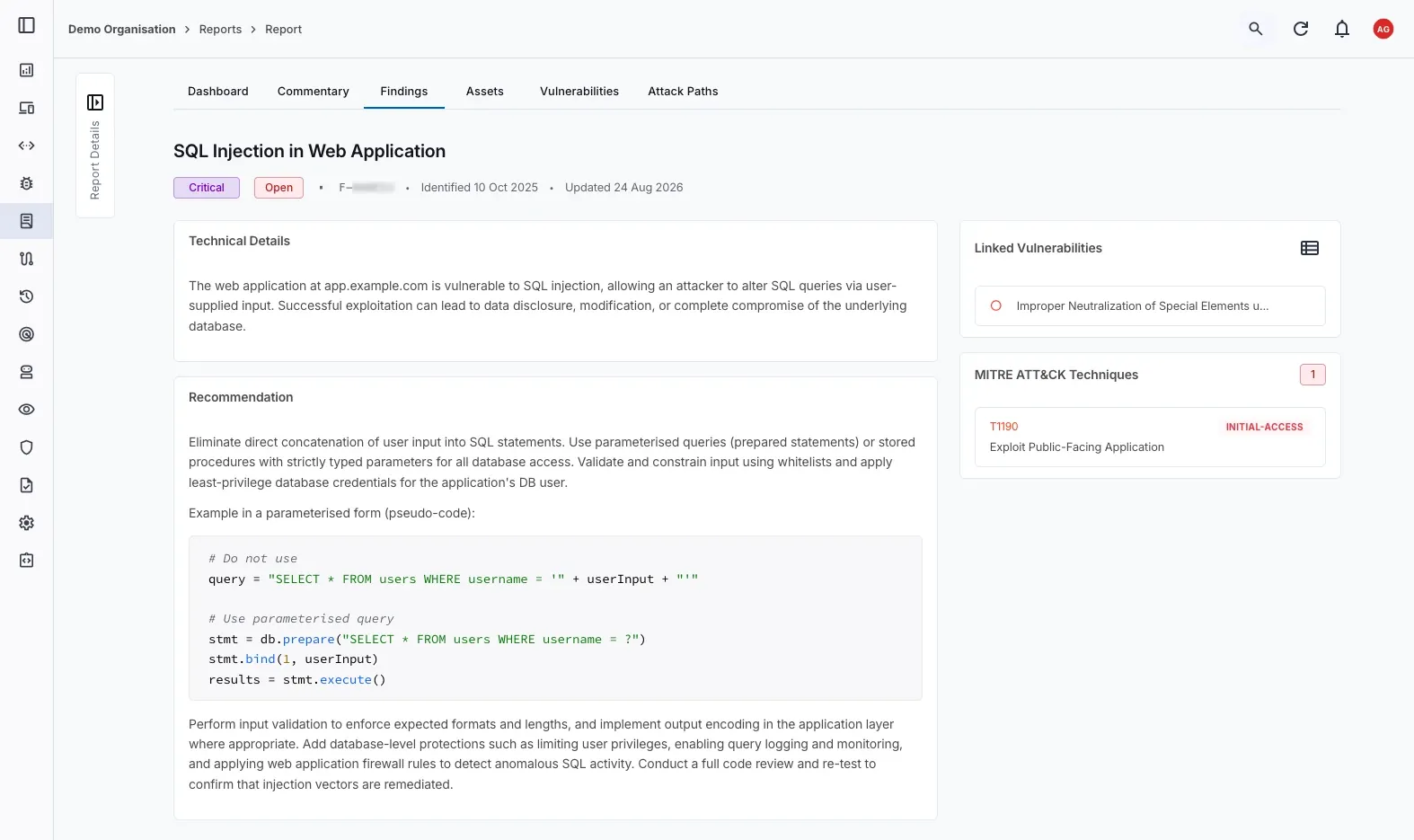Open the Improper Neutralization linked vulnerability
Image resolution: width=1414 pixels, height=840 pixels.
pyautogui.click(x=1150, y=305)
